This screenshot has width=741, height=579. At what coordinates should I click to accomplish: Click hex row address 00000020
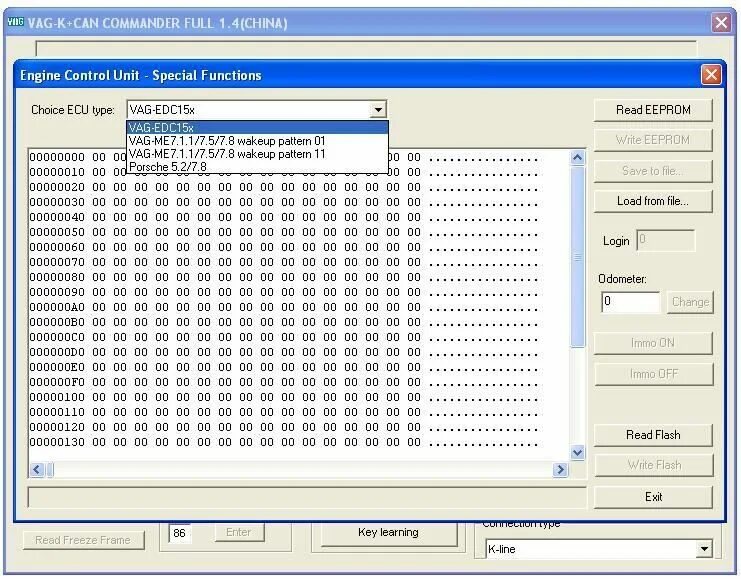coord(57,187)
